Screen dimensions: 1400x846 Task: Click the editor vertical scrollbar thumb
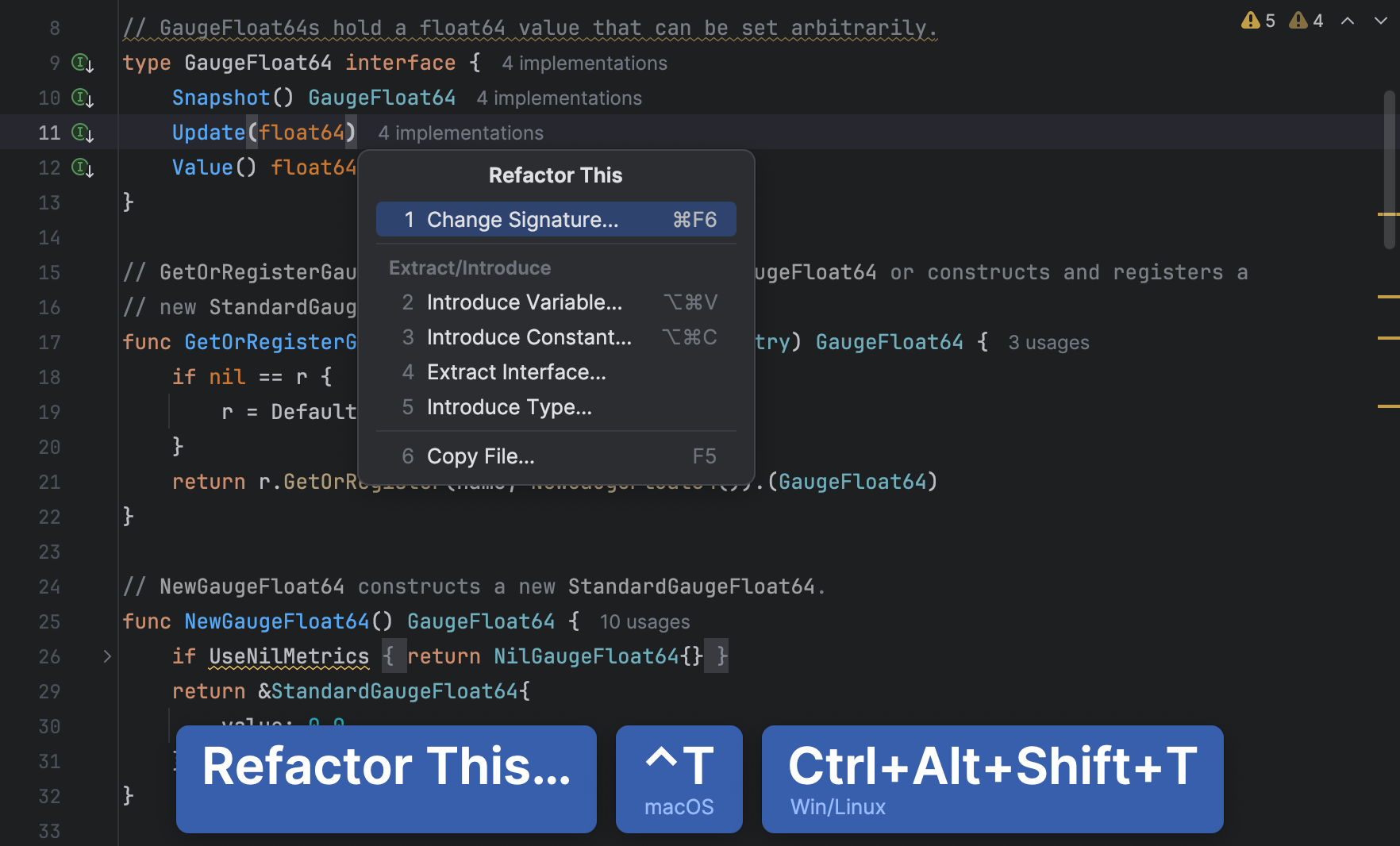pyautogui.click(x=1389, y=170)
